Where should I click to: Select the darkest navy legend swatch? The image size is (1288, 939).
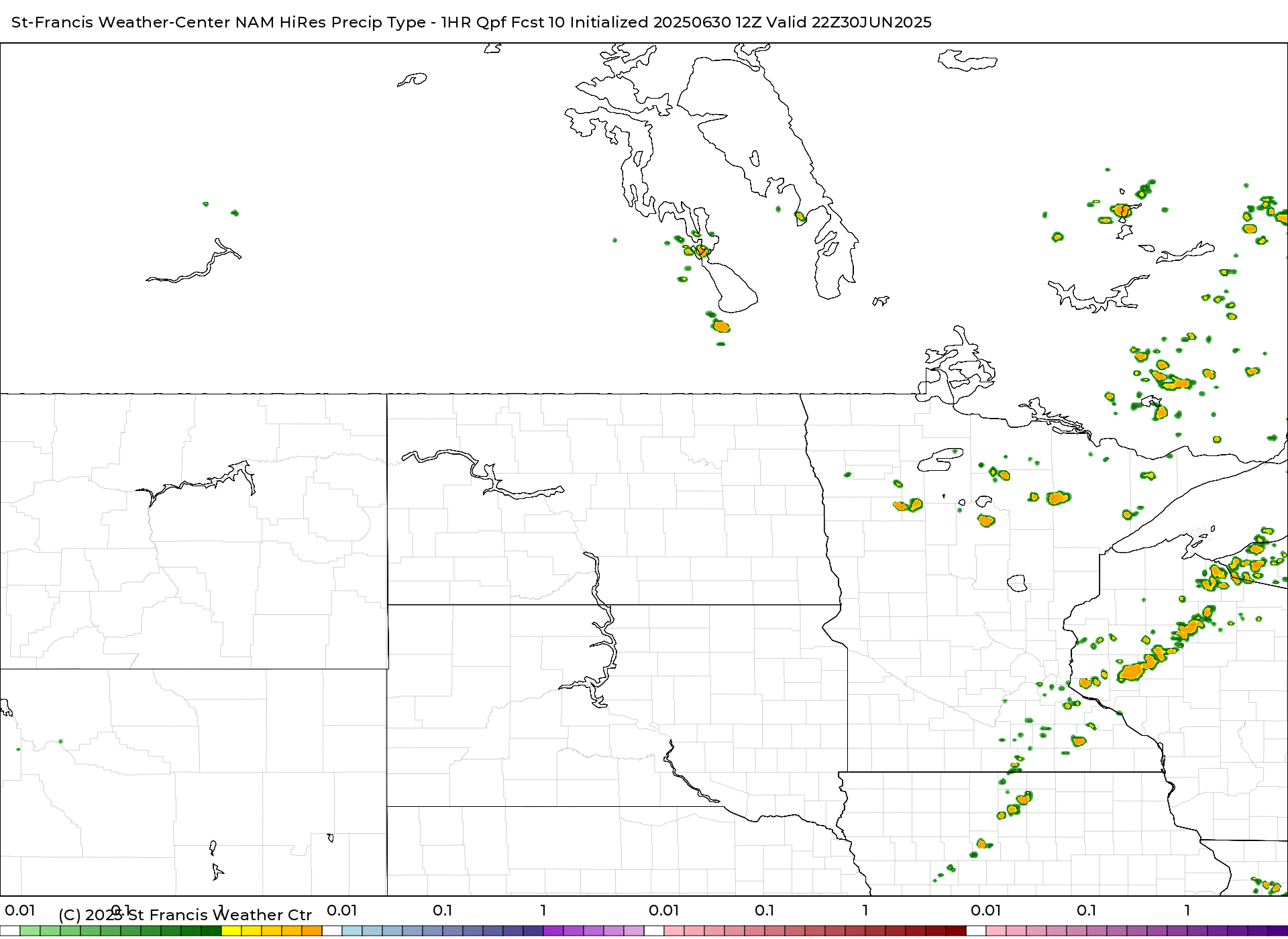pos(533,931)
